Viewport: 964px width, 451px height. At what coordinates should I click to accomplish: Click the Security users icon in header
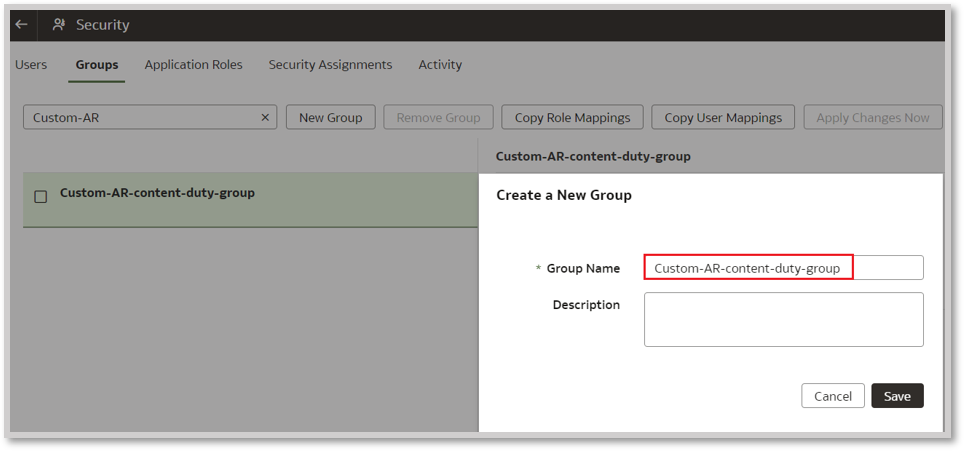coord(59,24)
